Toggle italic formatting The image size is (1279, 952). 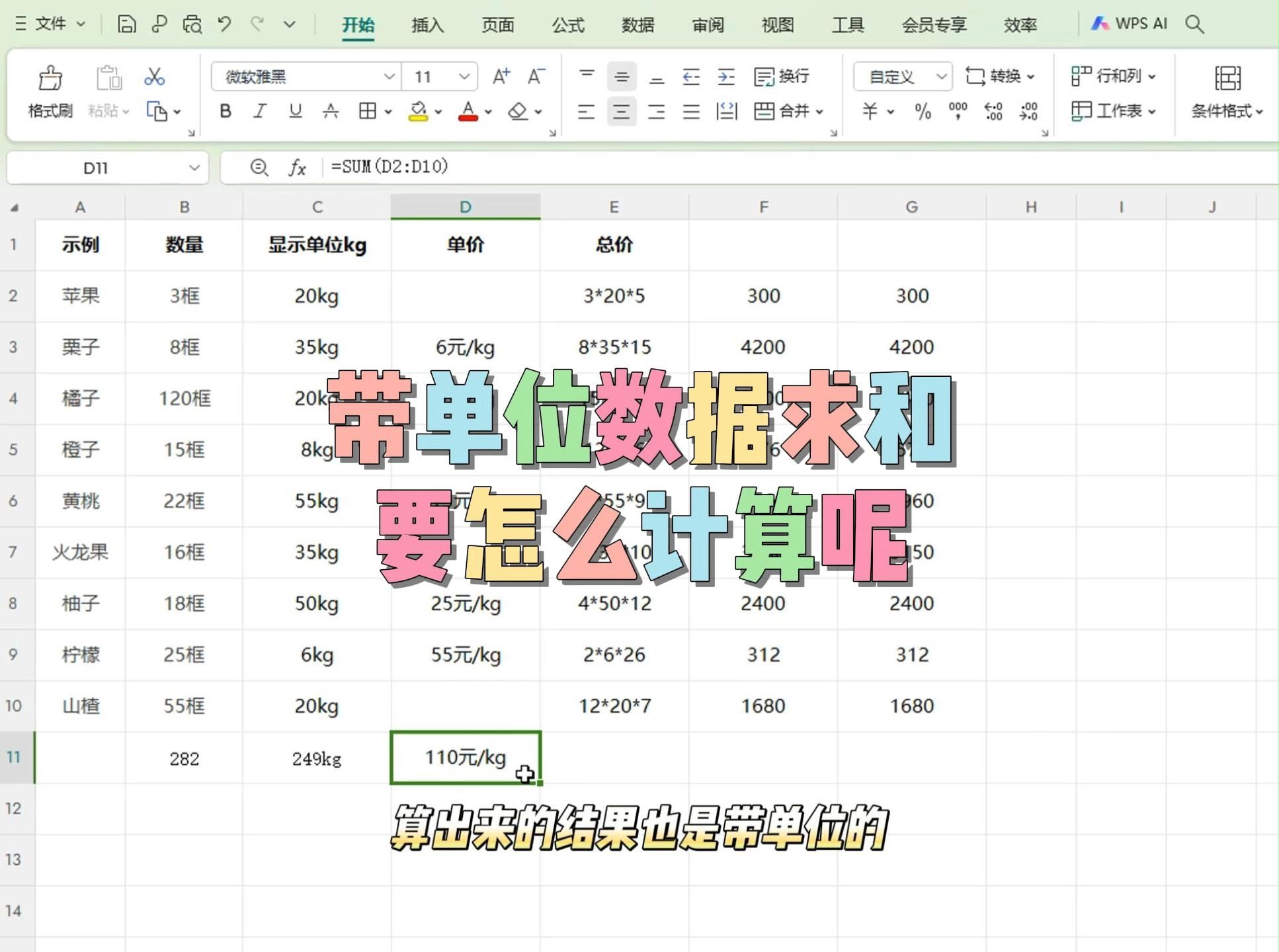pos(259,111)
